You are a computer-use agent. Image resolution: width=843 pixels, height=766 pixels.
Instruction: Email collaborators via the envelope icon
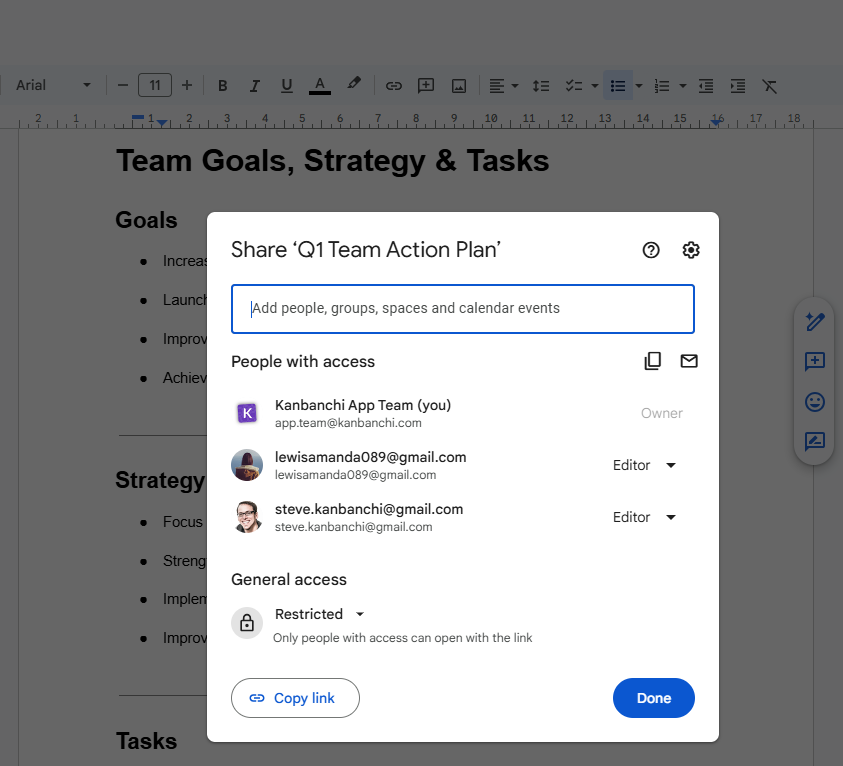click(x=689, y=362)
